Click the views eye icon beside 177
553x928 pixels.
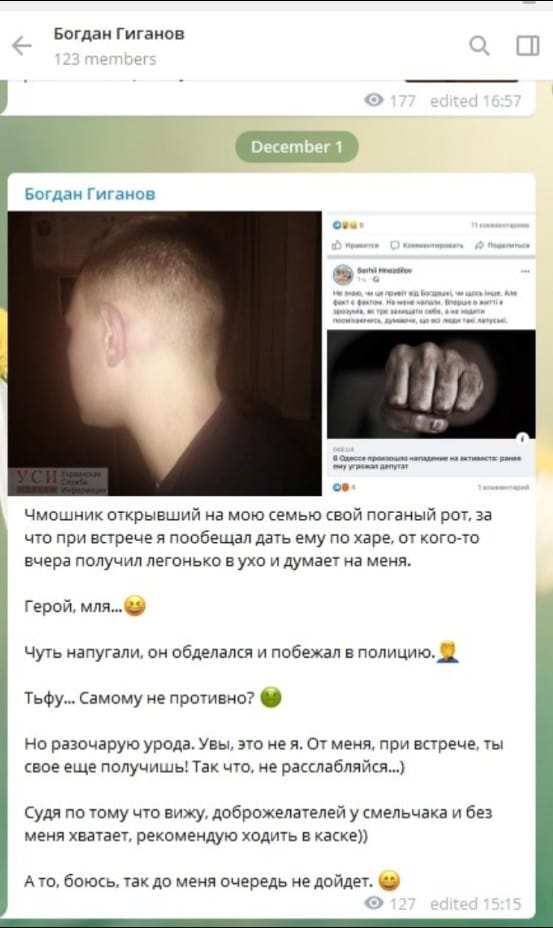pyautogui.click(x=374, y=99)
